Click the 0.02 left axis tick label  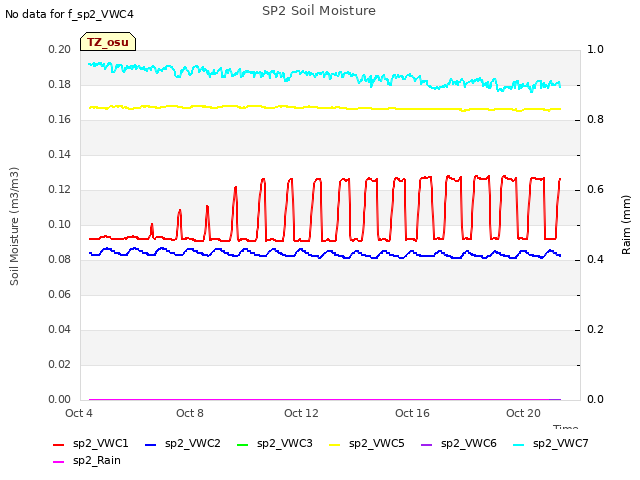tap(60, 364)
